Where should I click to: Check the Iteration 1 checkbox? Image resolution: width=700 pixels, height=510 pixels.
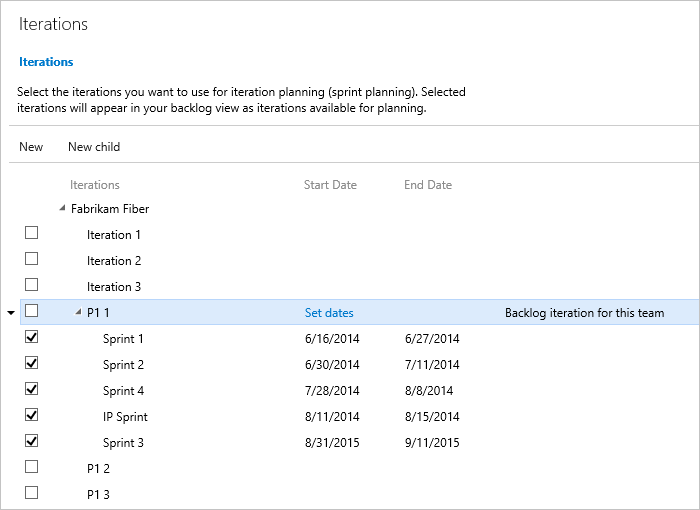tap(32, 233)
